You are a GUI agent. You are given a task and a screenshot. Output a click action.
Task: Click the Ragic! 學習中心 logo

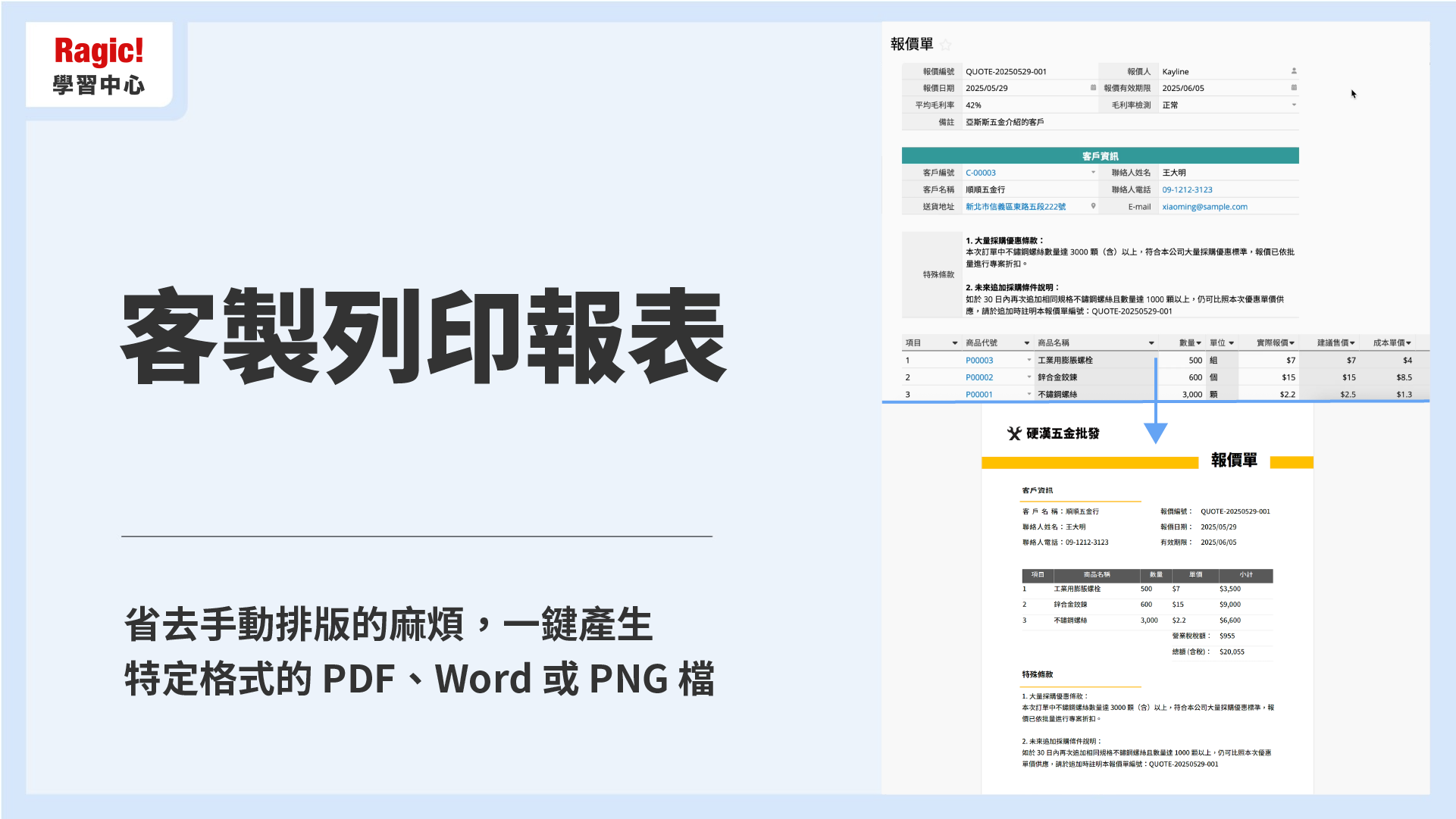[99, 64]
